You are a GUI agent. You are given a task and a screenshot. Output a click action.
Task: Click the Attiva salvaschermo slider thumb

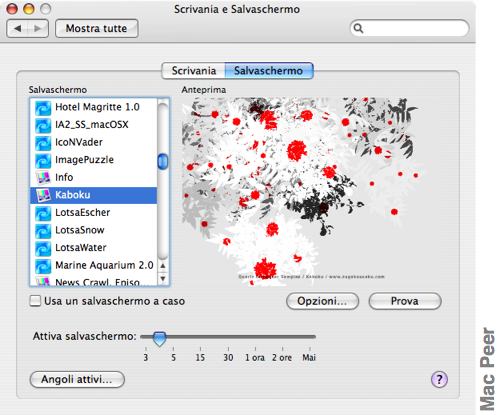(159, 338)
